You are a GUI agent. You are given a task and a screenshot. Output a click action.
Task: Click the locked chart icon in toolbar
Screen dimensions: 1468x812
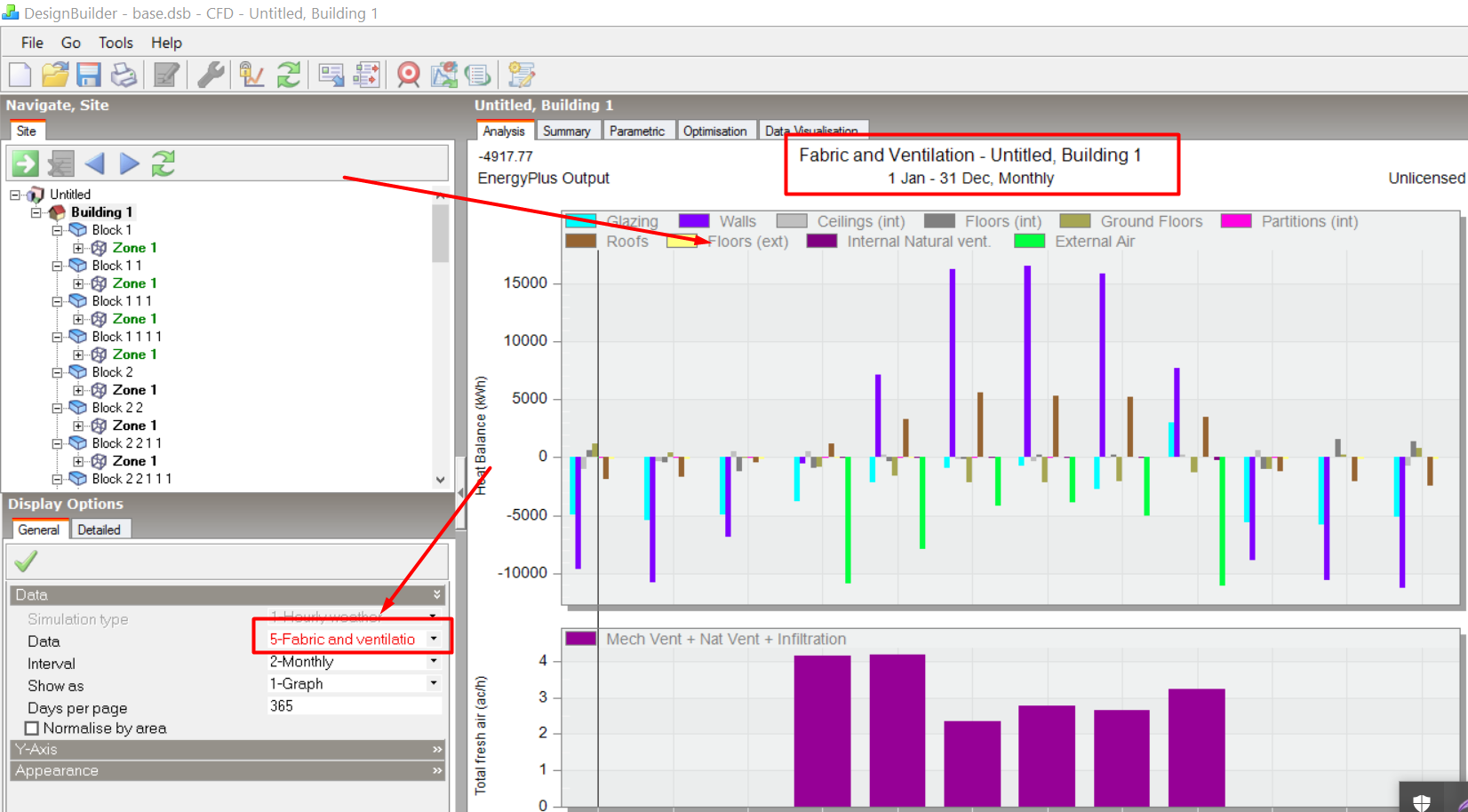click(252, 75)
